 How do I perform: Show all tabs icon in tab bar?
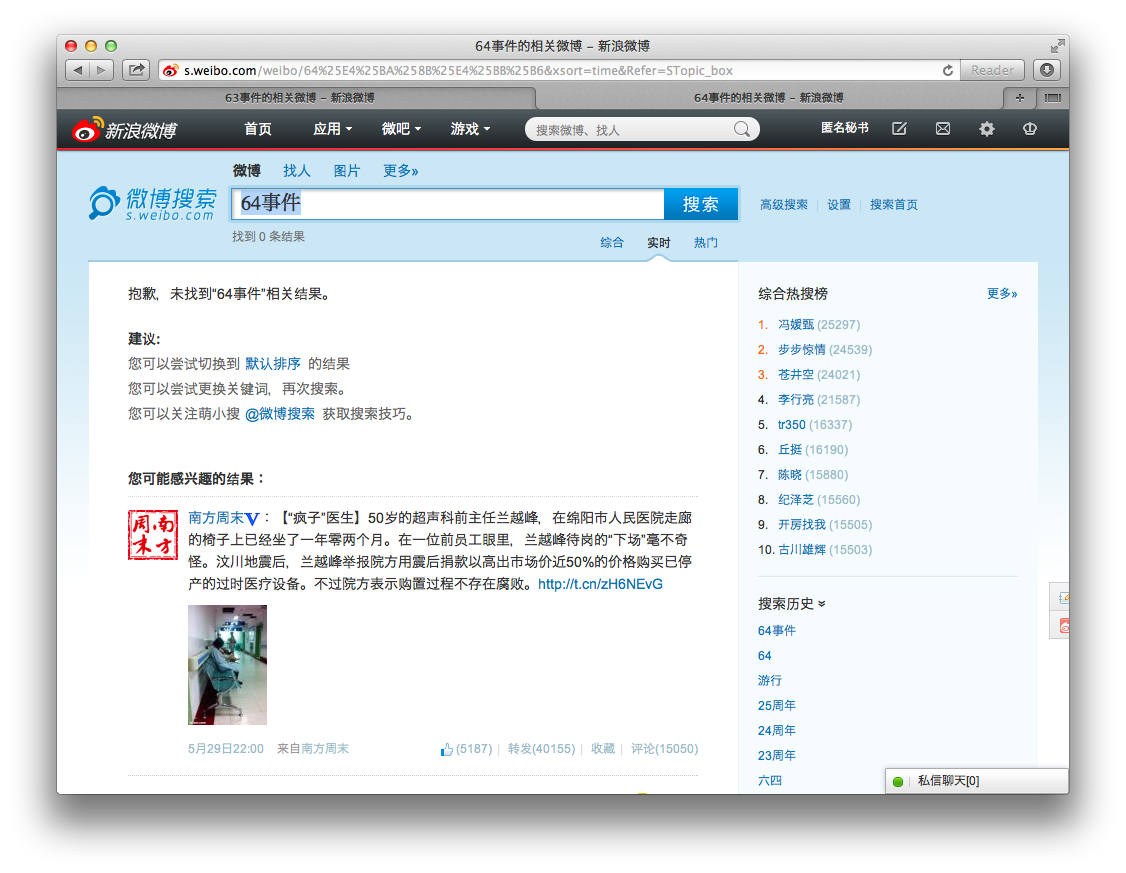click(x=1052, y=98)
